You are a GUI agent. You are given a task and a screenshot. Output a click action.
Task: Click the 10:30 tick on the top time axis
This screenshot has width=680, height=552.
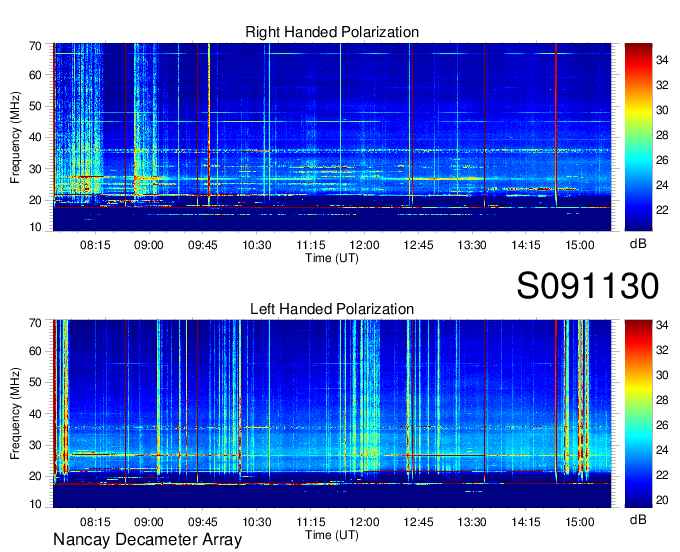coord(257,245)
